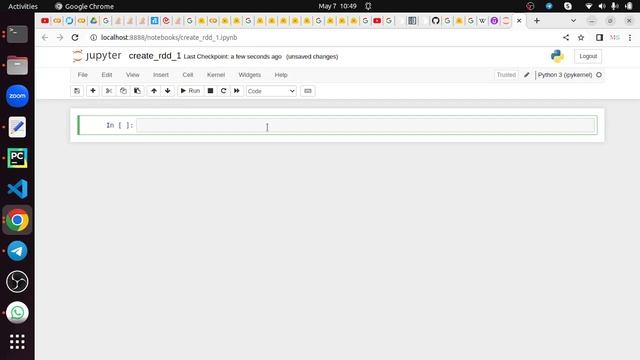
Task: Switch to the first YouTube tab
Action: pos(45,20)
